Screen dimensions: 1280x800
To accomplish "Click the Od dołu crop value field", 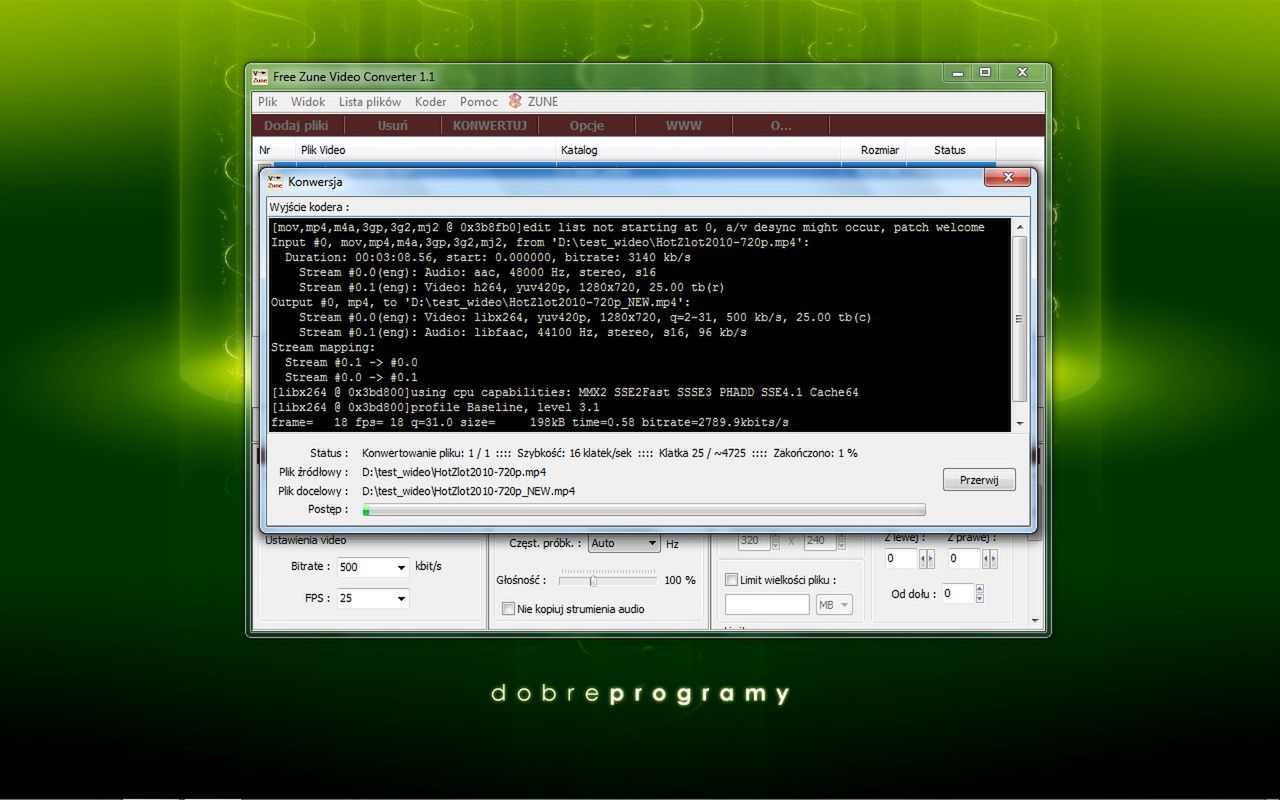I will coord(957,593).
